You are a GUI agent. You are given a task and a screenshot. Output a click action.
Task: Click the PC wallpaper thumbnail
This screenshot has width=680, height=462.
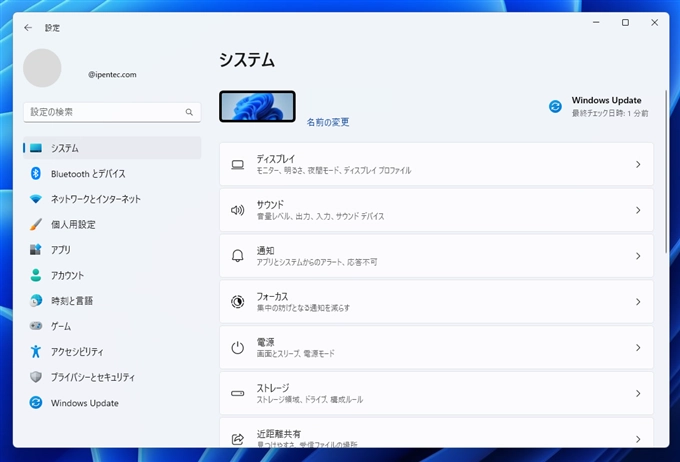pyautogui.click(x=257, y=106)
